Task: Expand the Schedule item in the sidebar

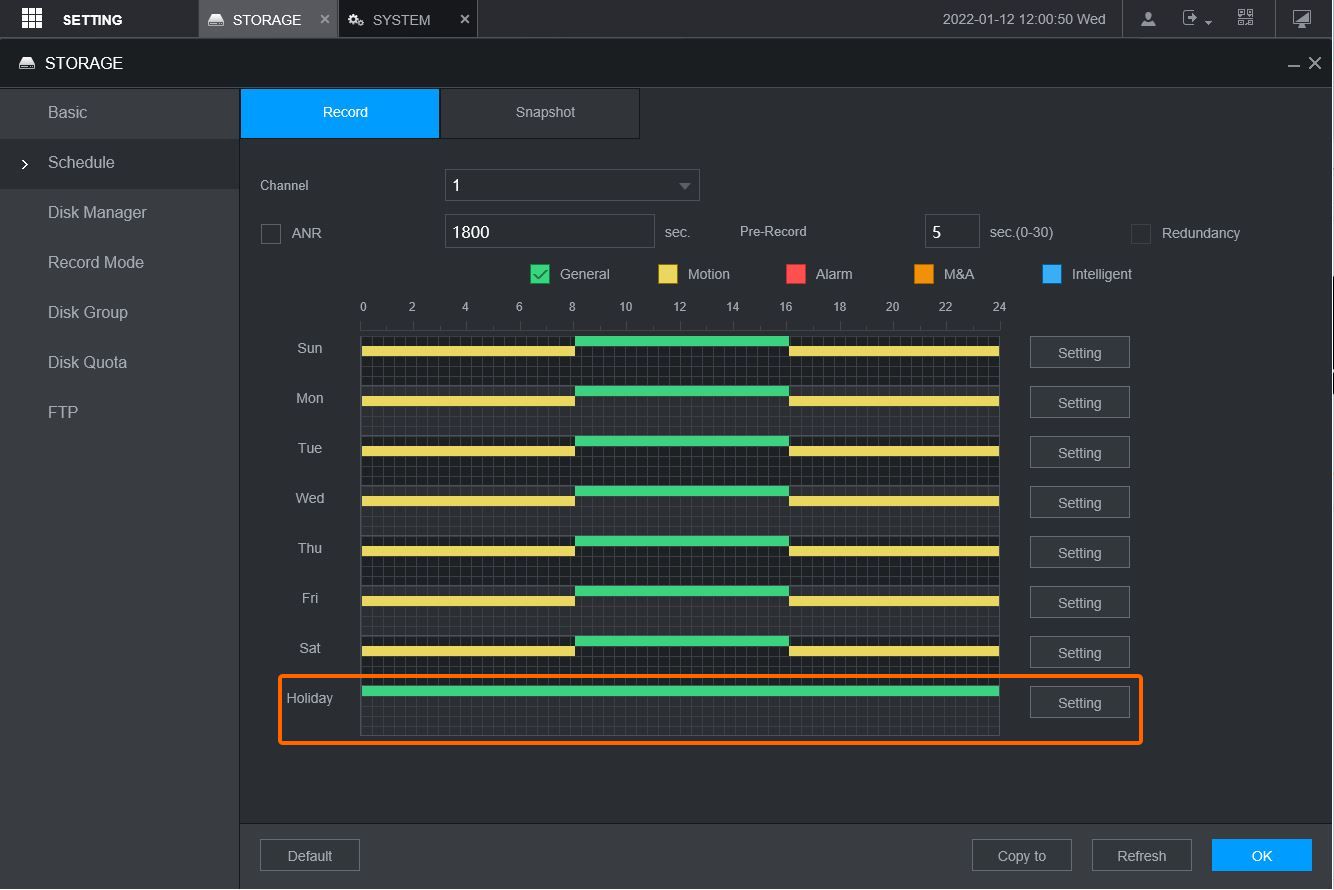Action: coord(81,163)
